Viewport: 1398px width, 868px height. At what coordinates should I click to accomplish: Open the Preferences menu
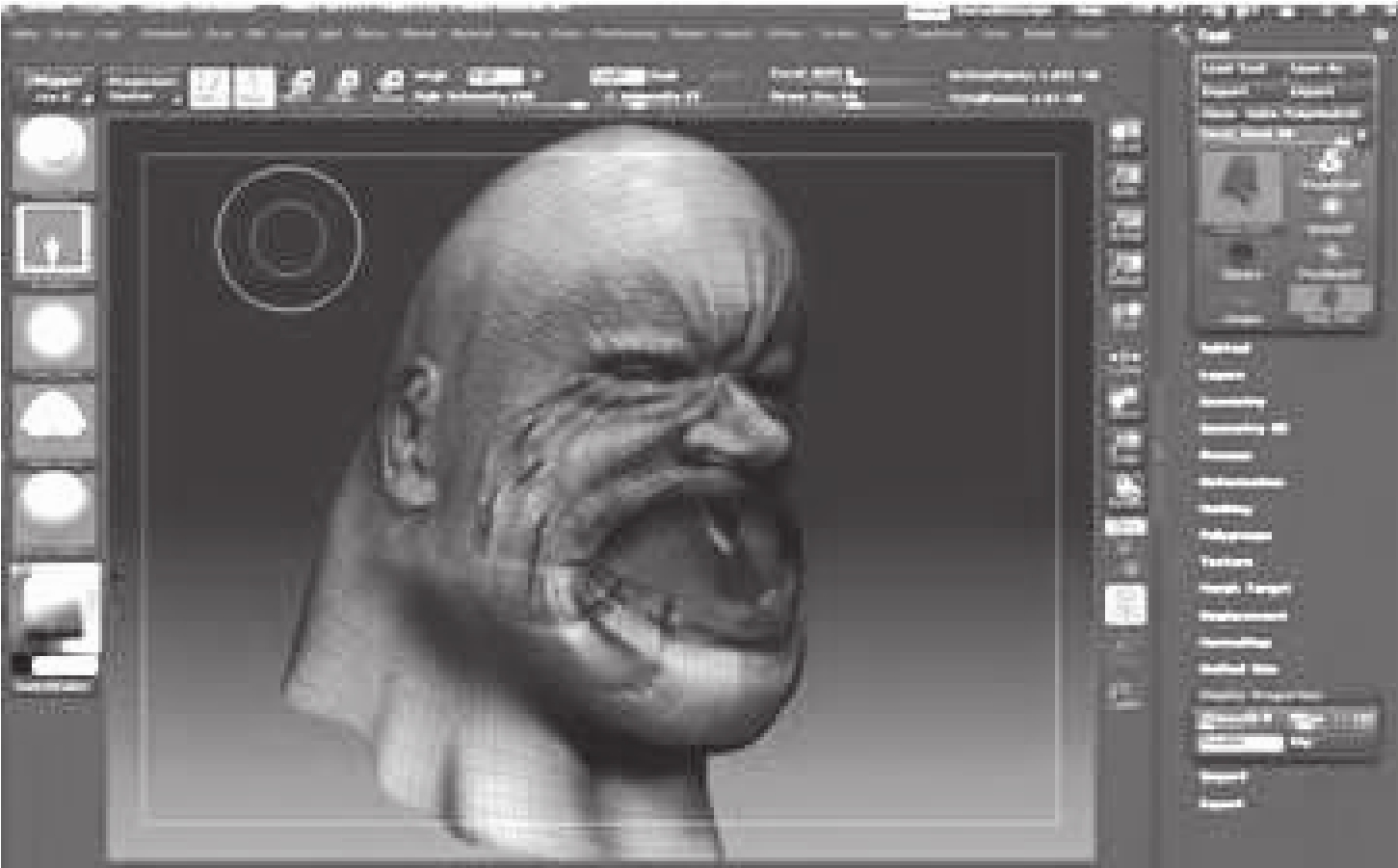pos(625,35)
